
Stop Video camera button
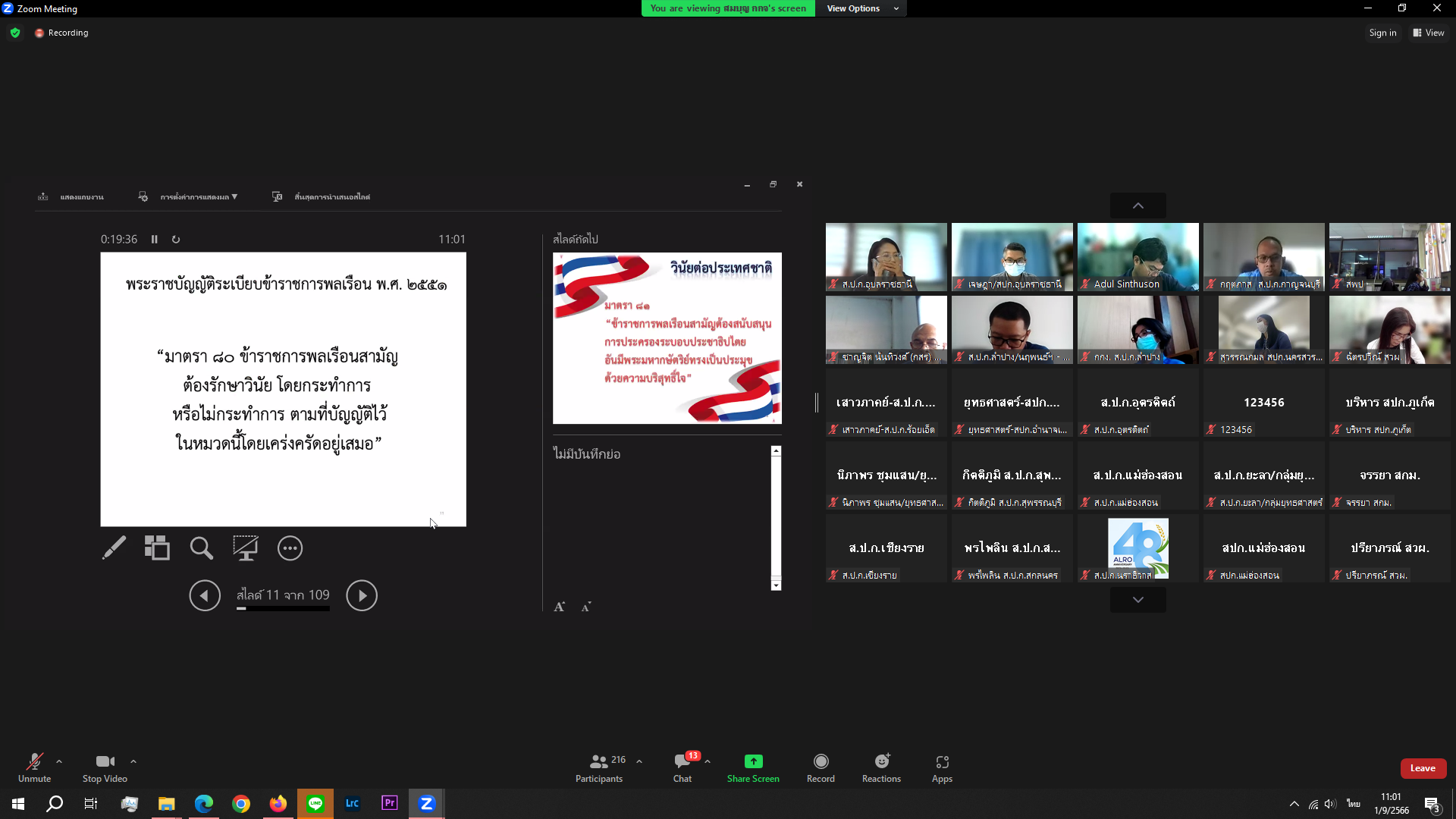(x=105, y=767)
